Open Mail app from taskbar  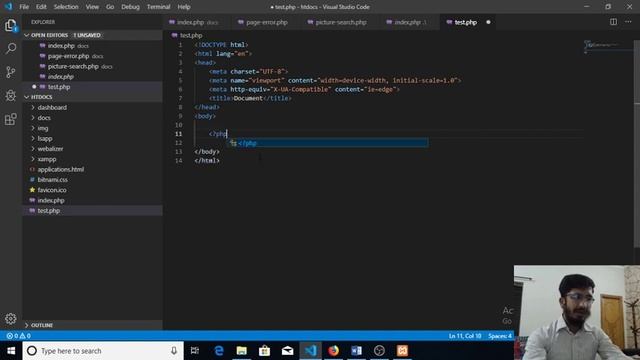pyautogui.click(x=287, y=351)
